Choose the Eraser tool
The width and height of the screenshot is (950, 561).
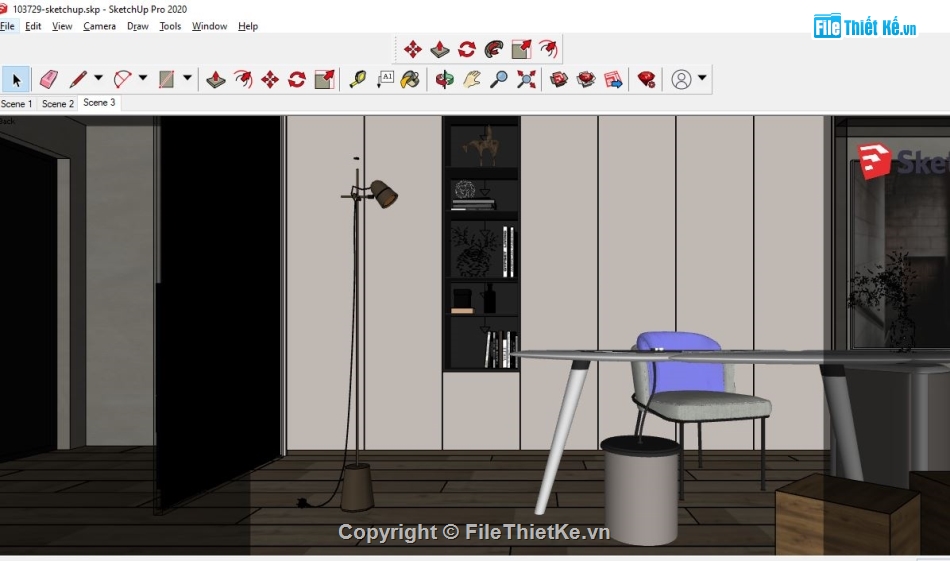(48, 79)
